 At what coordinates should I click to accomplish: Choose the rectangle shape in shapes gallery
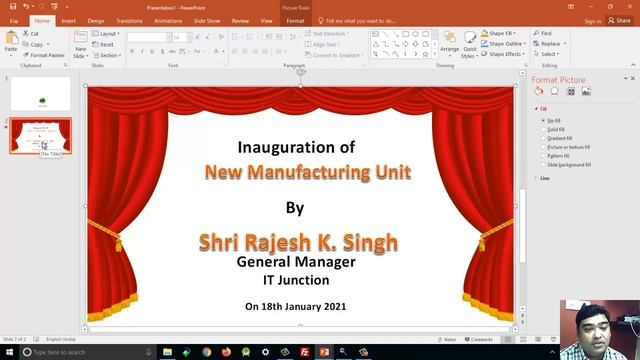[405, 34]
